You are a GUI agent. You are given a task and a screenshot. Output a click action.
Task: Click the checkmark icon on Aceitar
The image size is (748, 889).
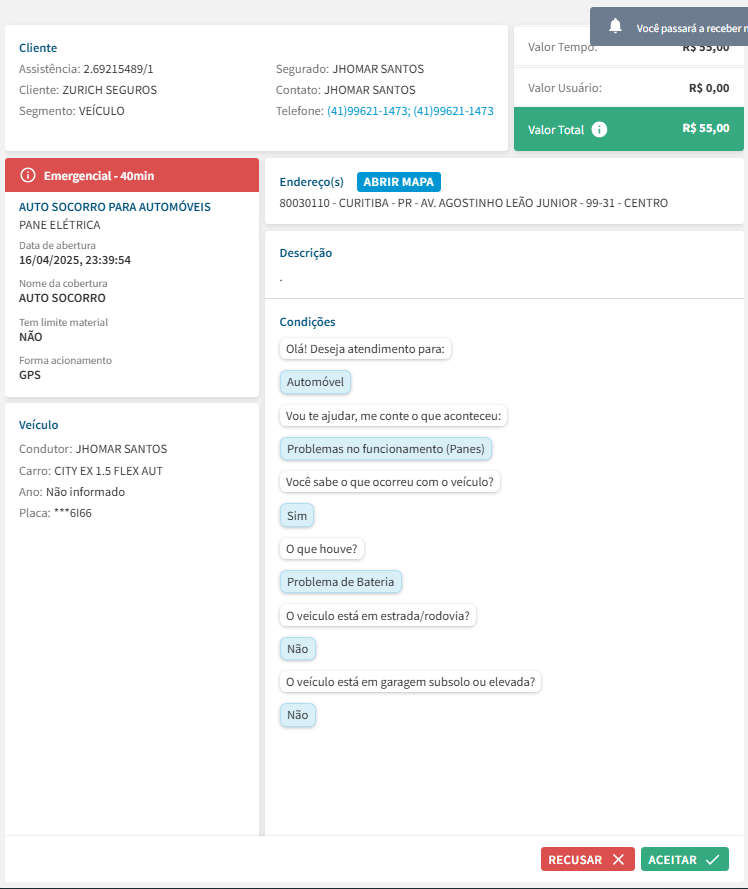tap(713, 860)
